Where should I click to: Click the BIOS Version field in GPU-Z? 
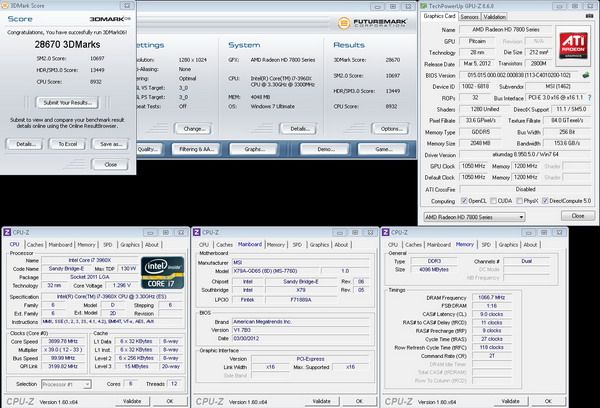519,75
